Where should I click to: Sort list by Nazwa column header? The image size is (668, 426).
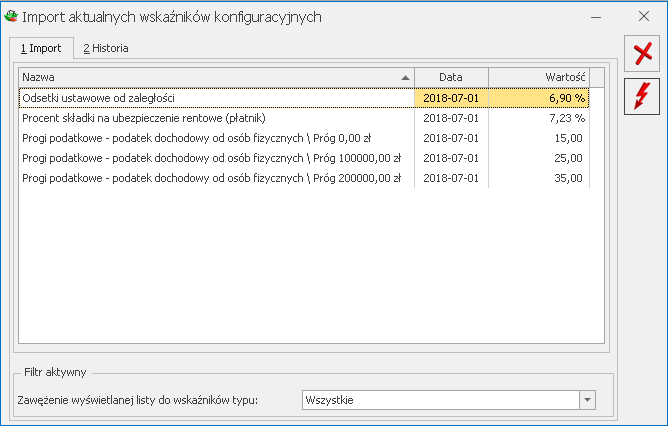coord(216,78)
